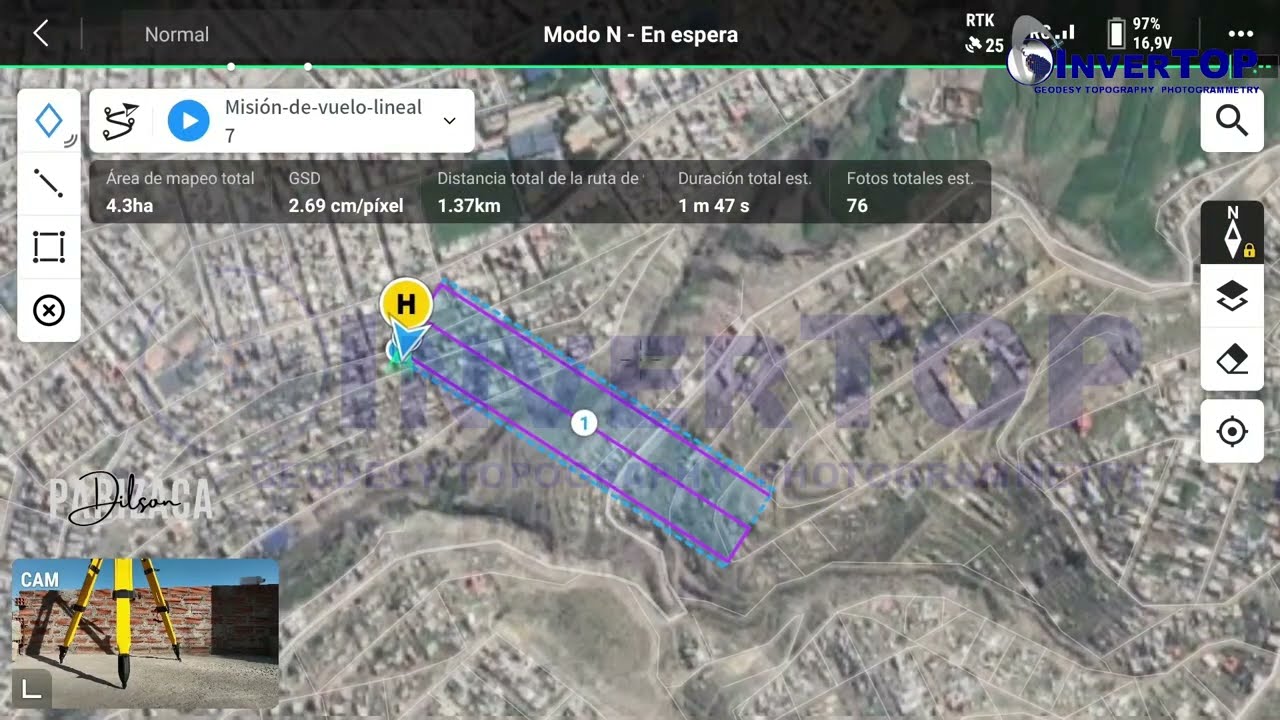1280x720 pixels.
Task: Tap the Modo N - En espera status
Action: (640, 34)
